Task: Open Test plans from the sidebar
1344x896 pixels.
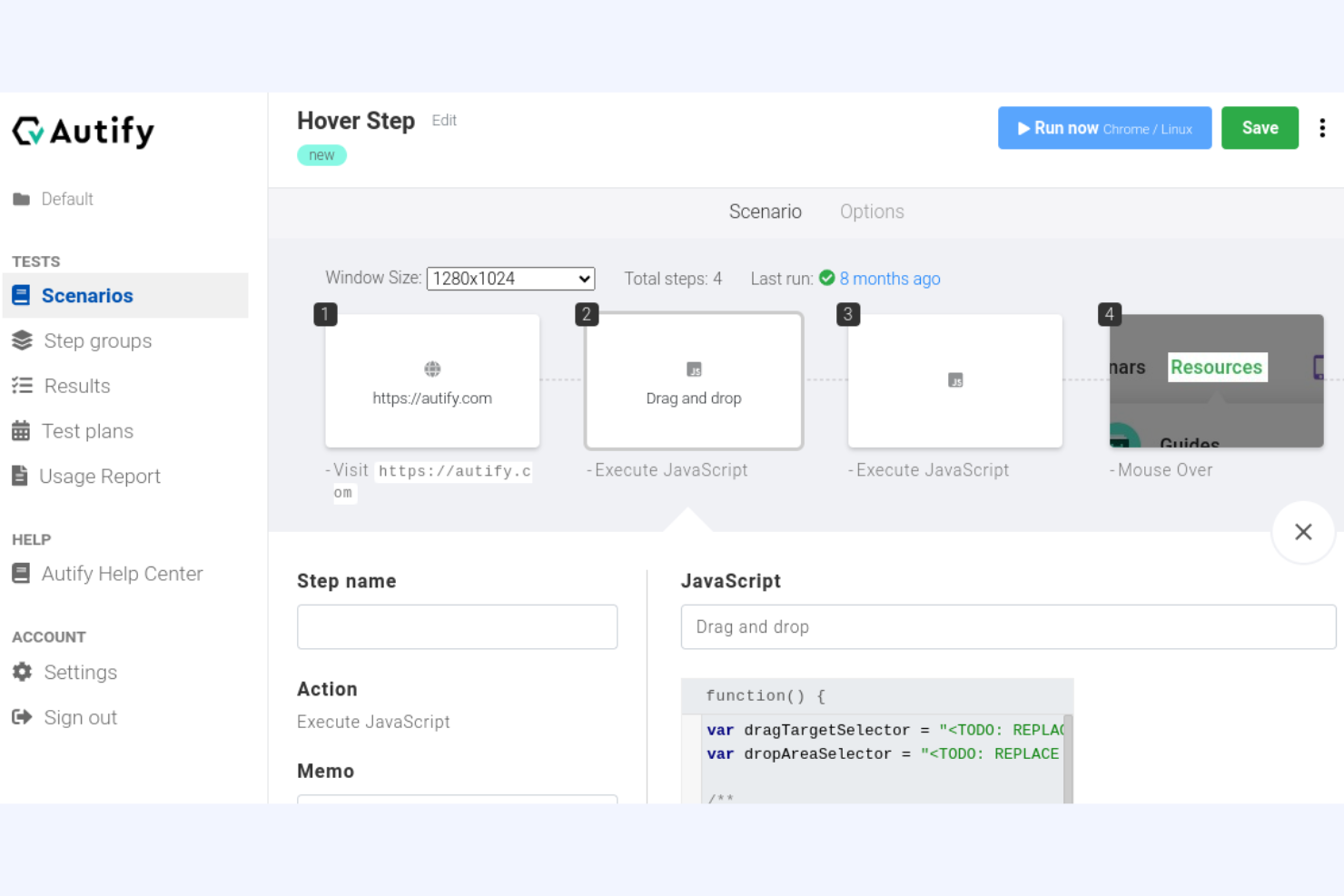Action: 22,430
